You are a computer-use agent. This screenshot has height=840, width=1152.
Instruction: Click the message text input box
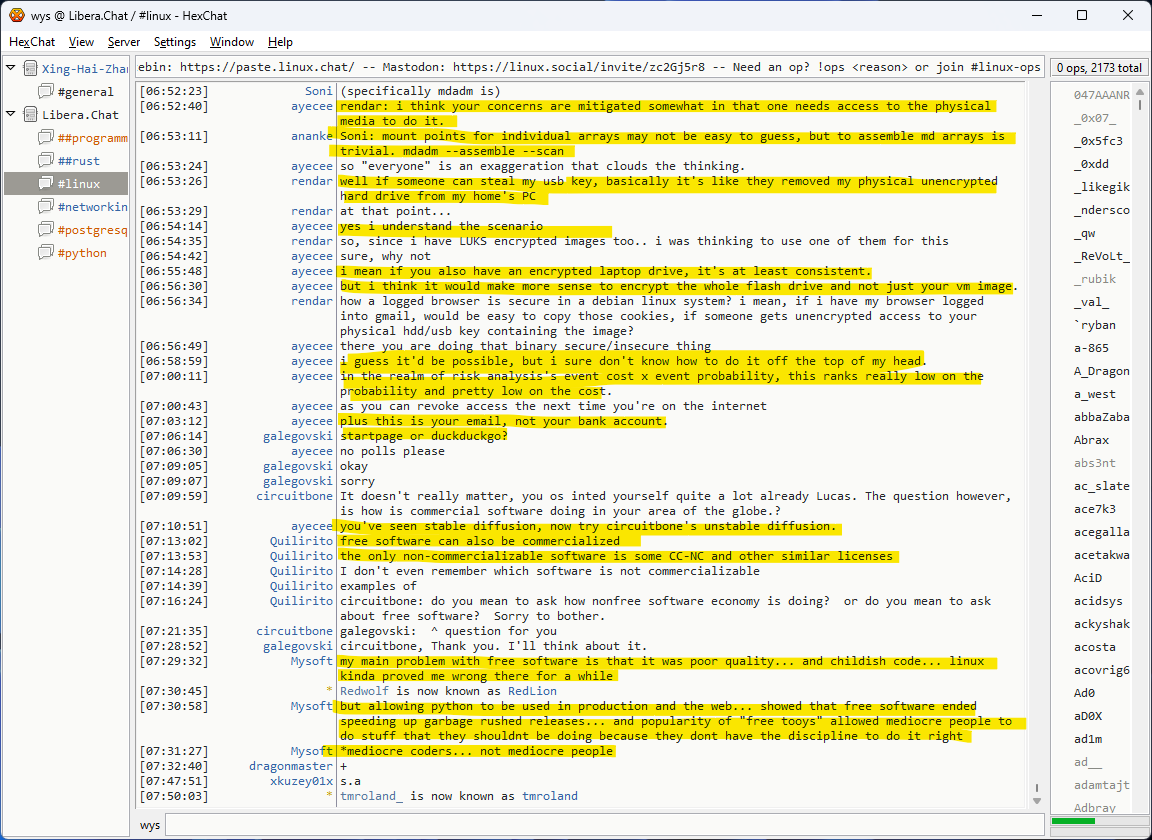[x=600, y=825]
